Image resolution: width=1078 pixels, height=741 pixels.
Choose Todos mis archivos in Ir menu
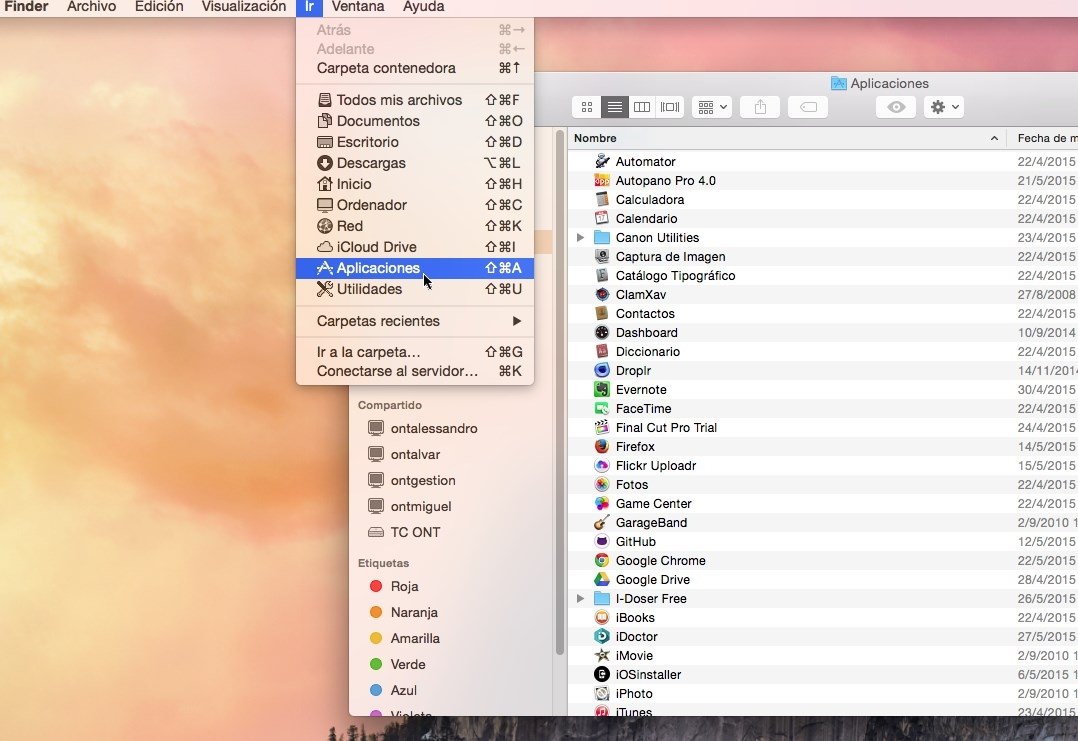(415, 100)
